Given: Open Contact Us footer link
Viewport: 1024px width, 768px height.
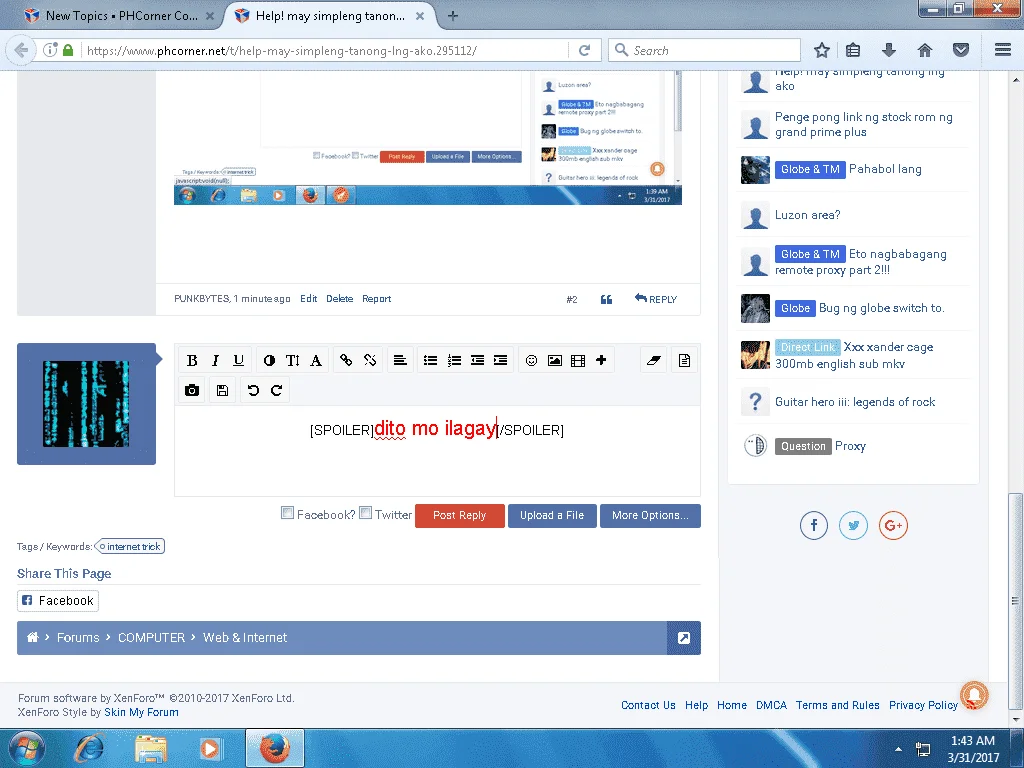Looking at the screenshot, I should (x=648, y=705).
